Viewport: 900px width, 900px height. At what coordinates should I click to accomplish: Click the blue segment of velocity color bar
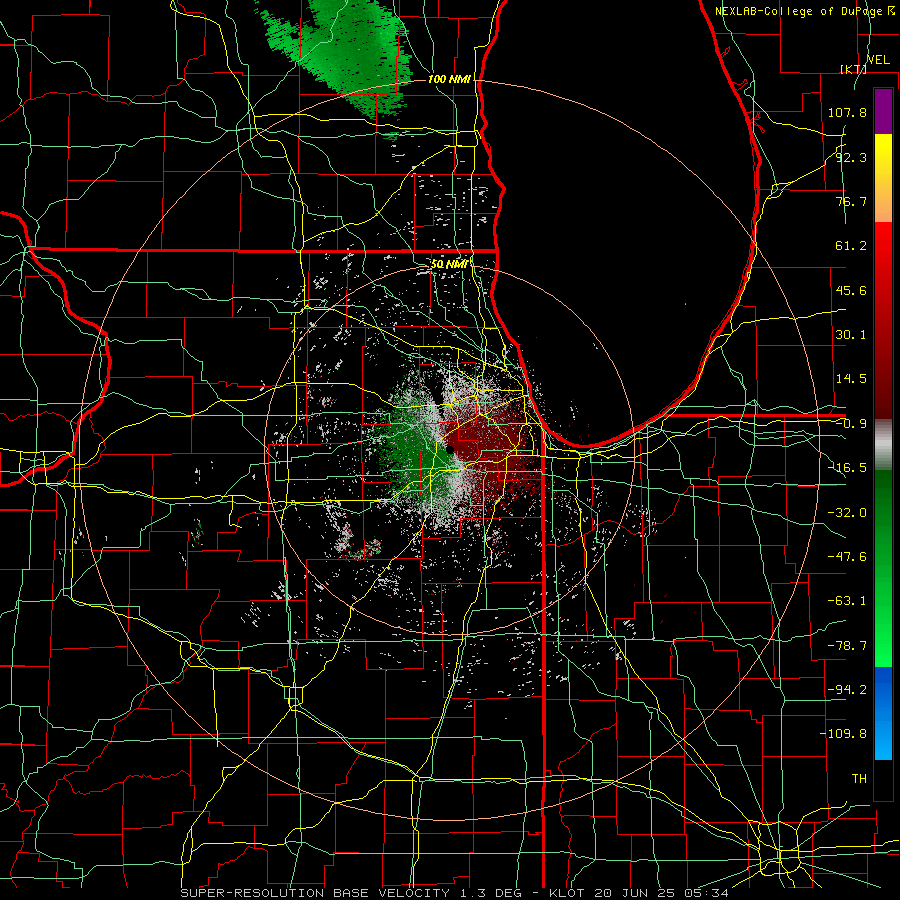tap(883, 713)
